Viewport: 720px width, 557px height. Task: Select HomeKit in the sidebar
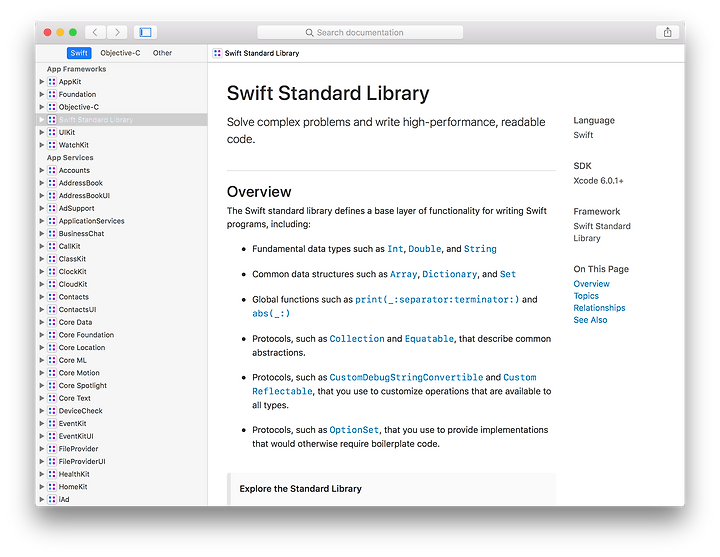(122, 487)
